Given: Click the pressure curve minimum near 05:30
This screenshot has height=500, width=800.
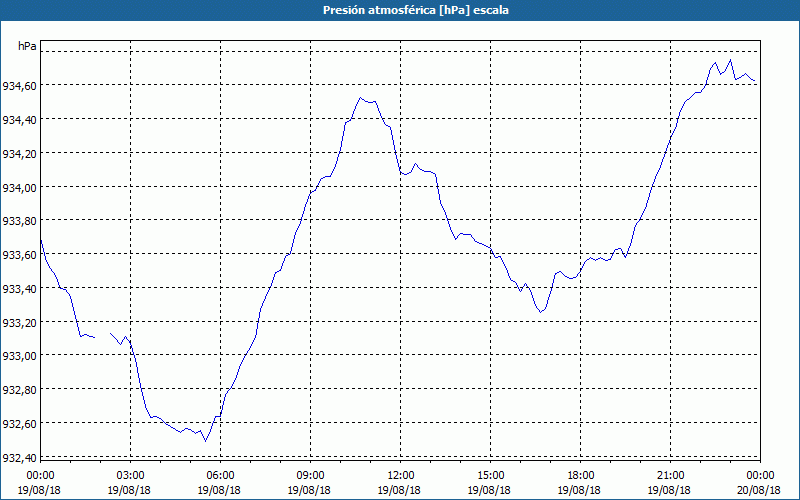Looking at the screenshot, I should click(205, 441).
